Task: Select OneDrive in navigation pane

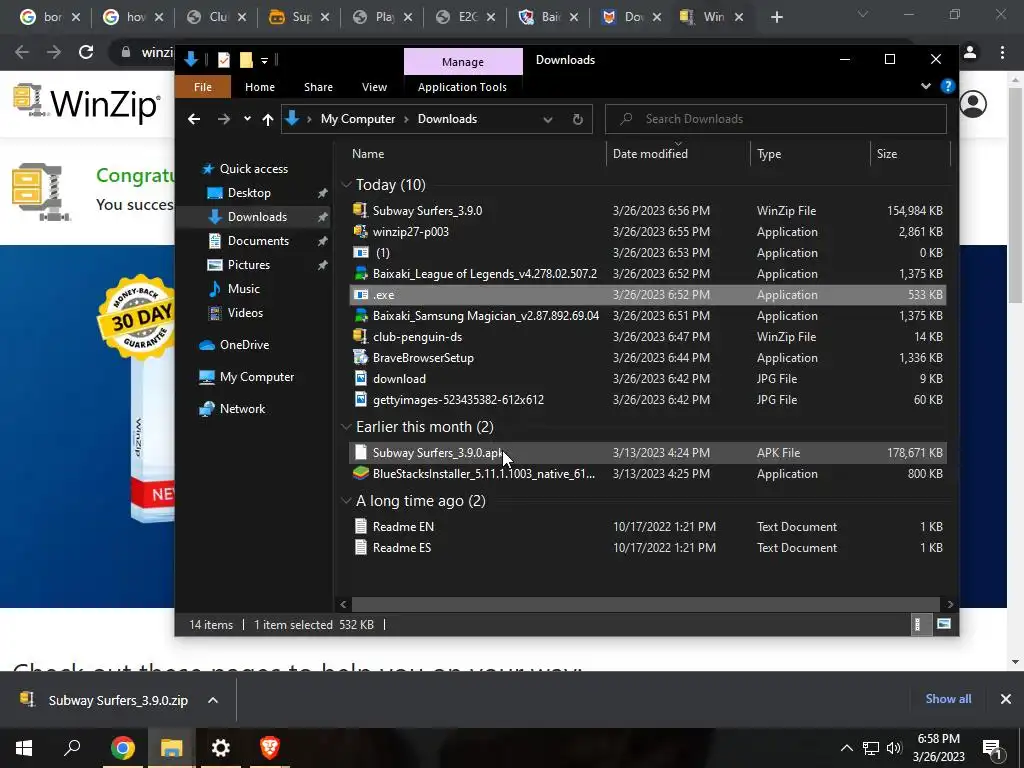Action: click(x=244, y=344)
